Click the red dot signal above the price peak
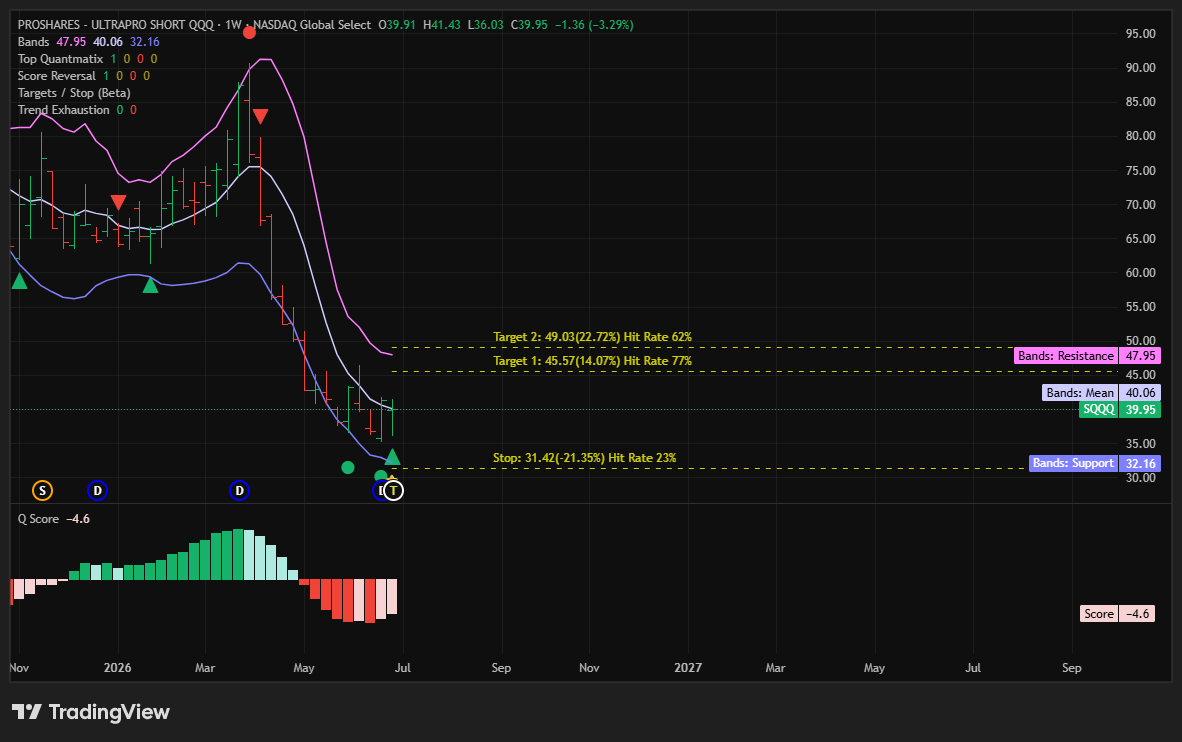This screenshot has height=742, width=1182. [250, 32]
